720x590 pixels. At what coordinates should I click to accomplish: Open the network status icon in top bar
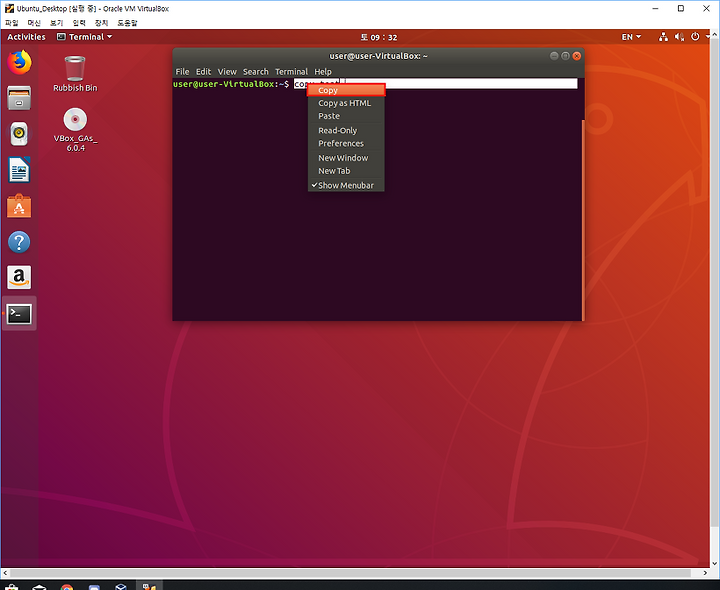pos(663,37)
